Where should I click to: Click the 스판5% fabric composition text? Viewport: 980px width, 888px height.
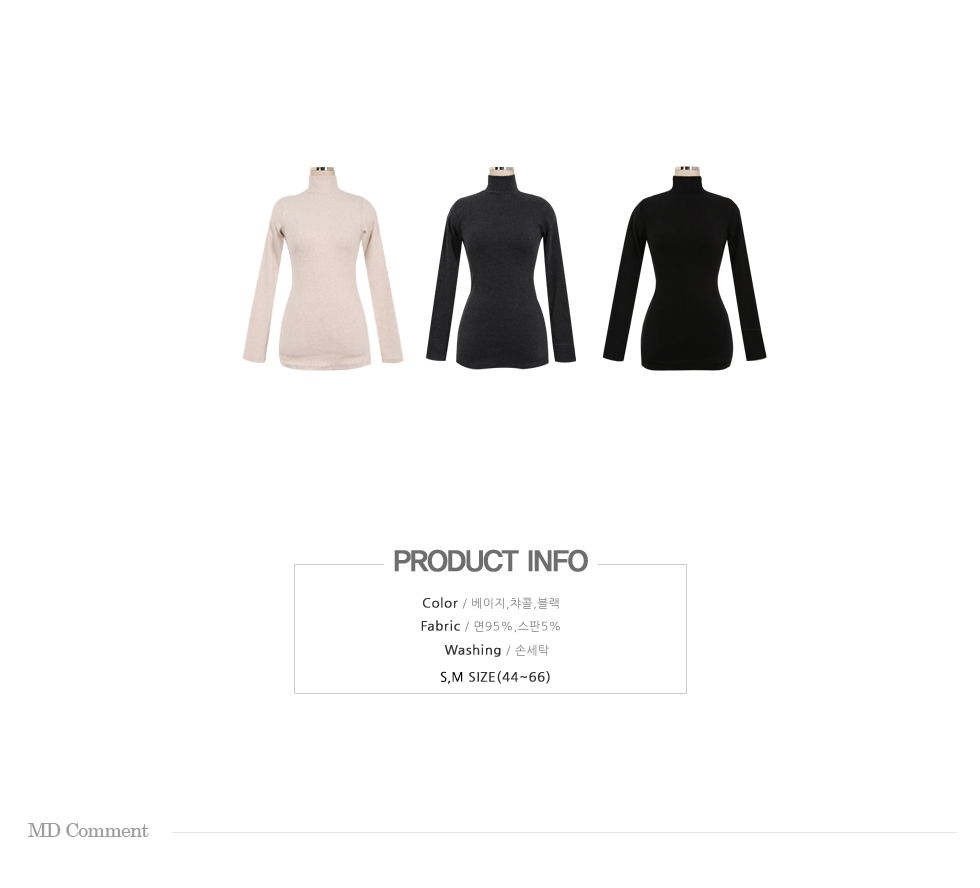click(539, 626)
